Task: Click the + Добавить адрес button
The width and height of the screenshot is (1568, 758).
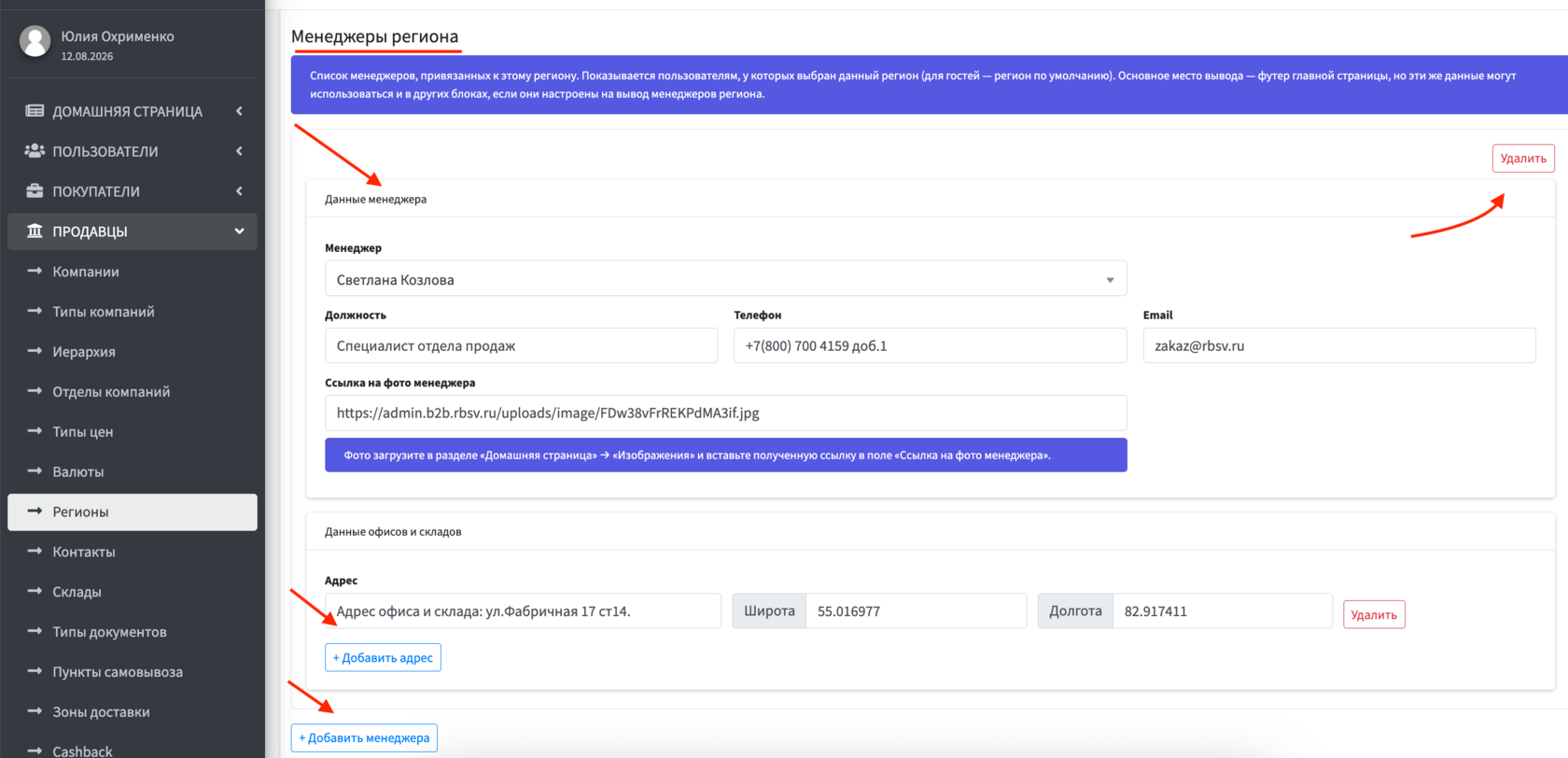Action: [x=383, y=657]
